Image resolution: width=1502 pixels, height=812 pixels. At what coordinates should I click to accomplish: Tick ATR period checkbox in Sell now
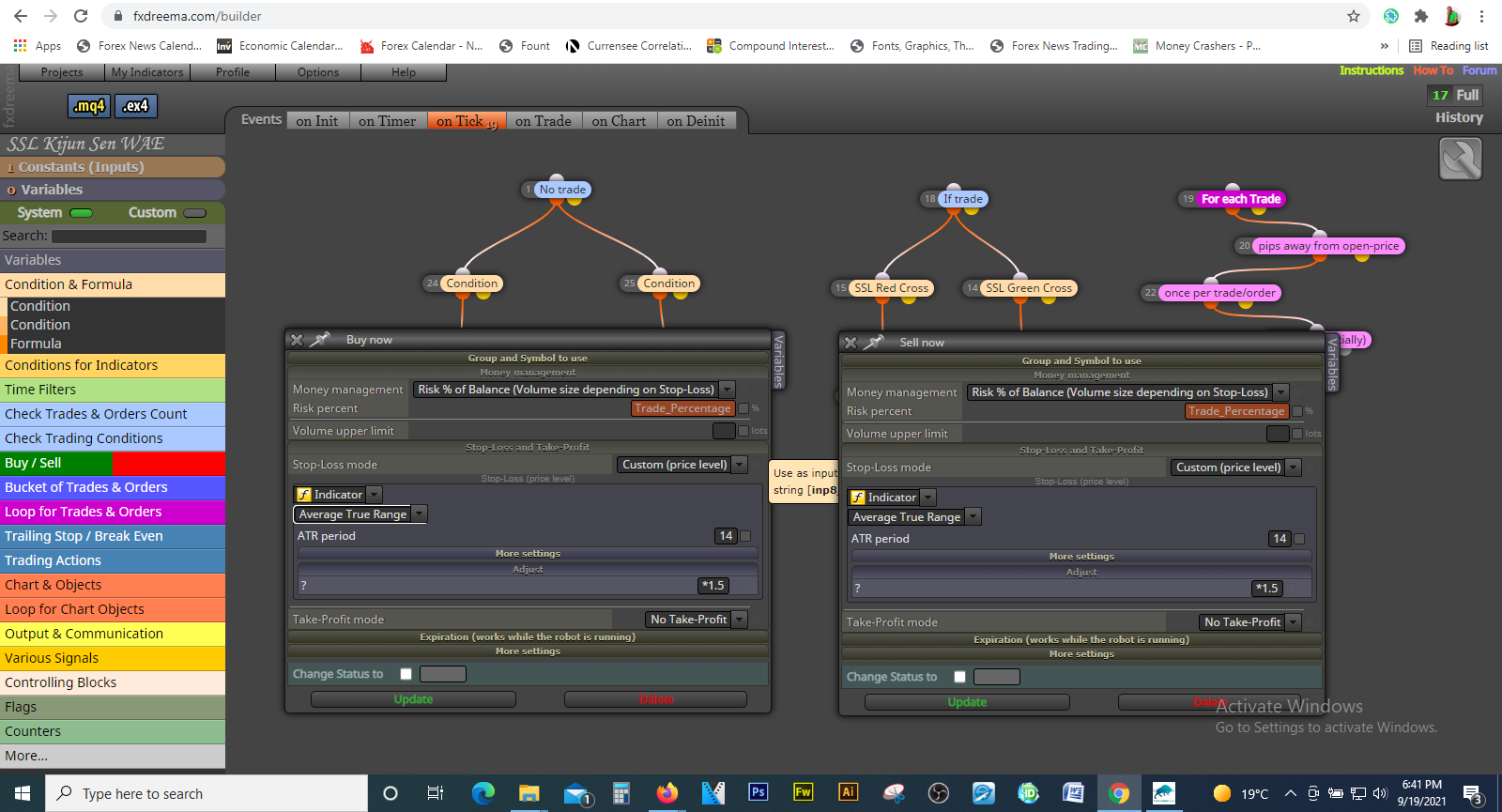pyautogui.click(x=1299, y=539)
